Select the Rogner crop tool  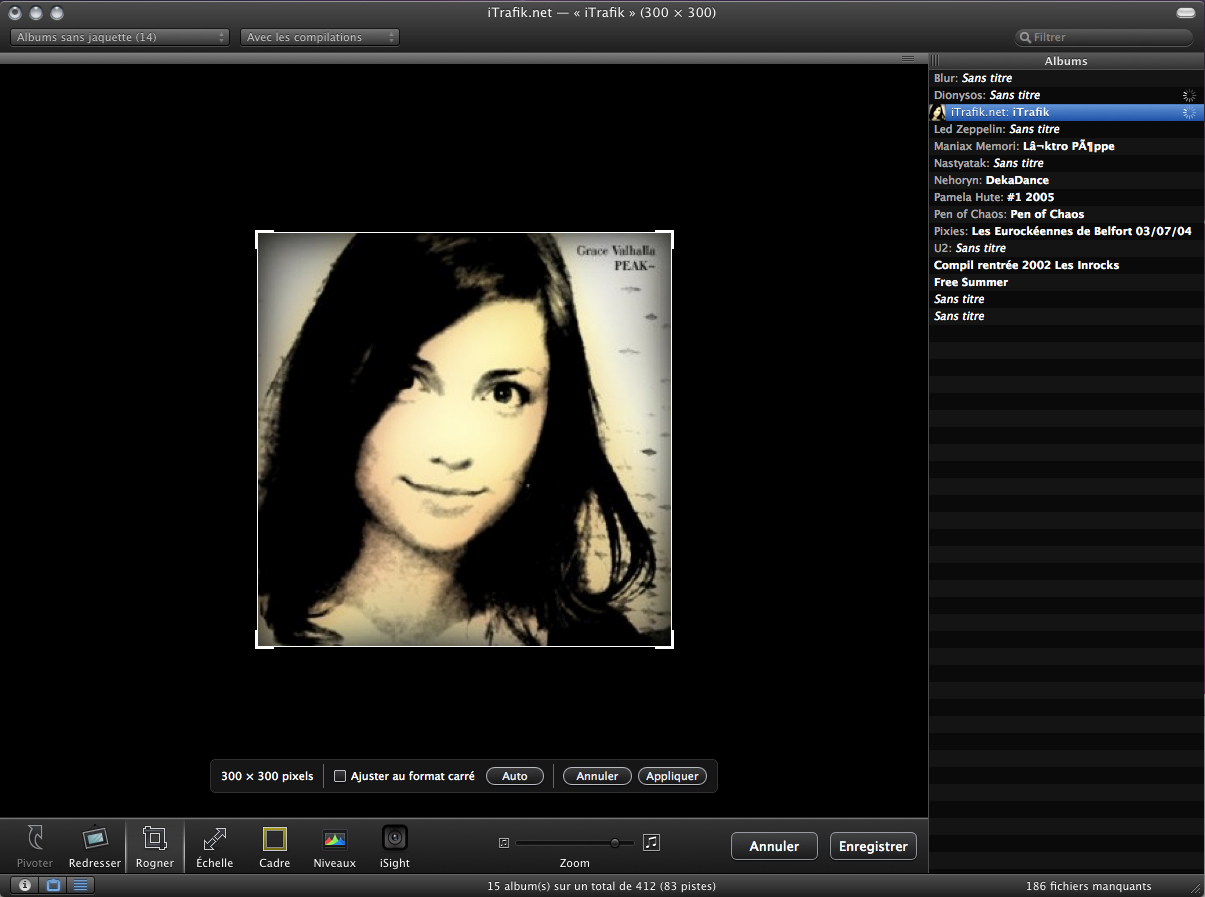(x=155, y=846)
